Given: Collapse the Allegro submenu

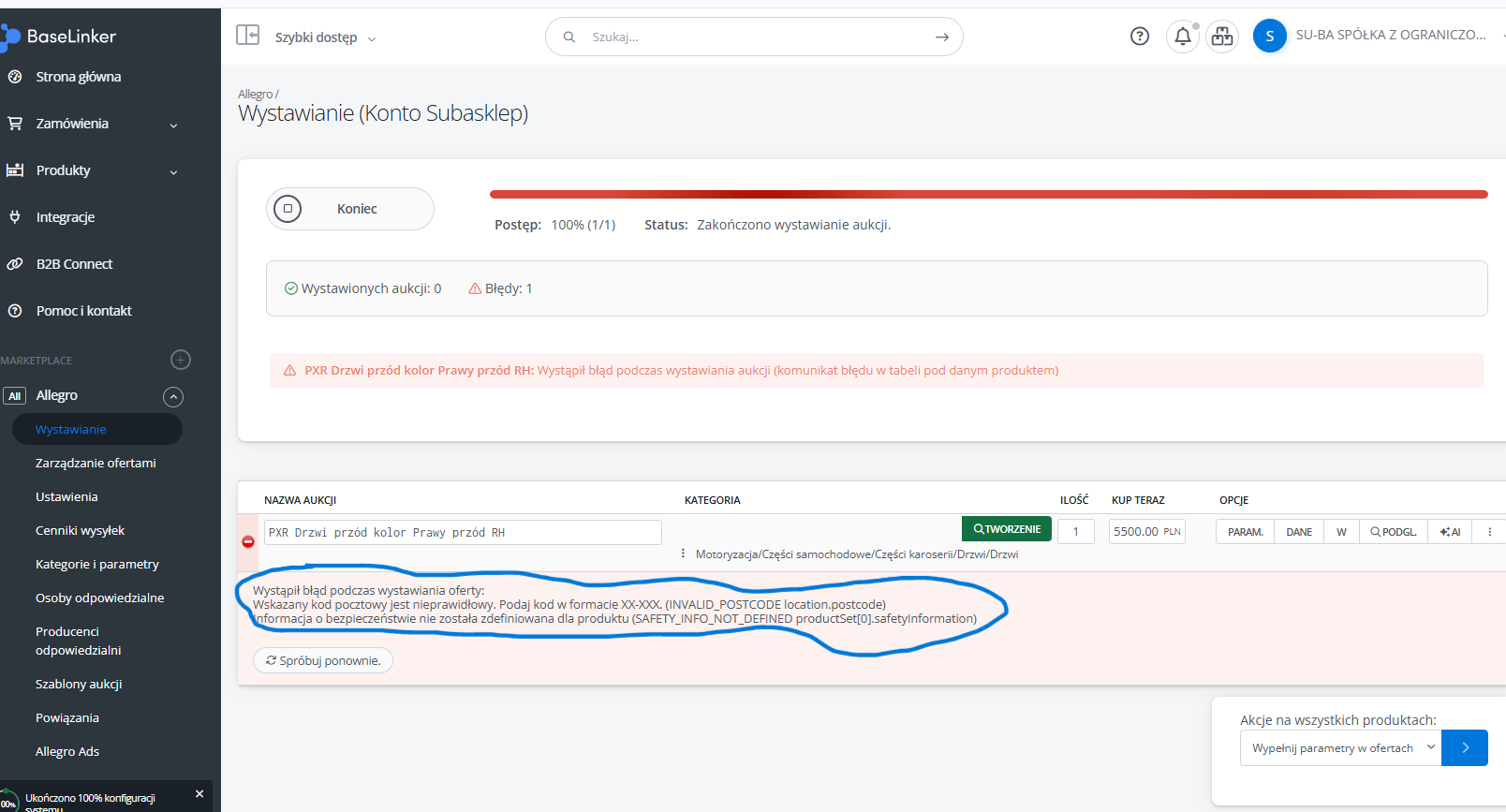Looking at the screenshot, I should click(173, 397).
